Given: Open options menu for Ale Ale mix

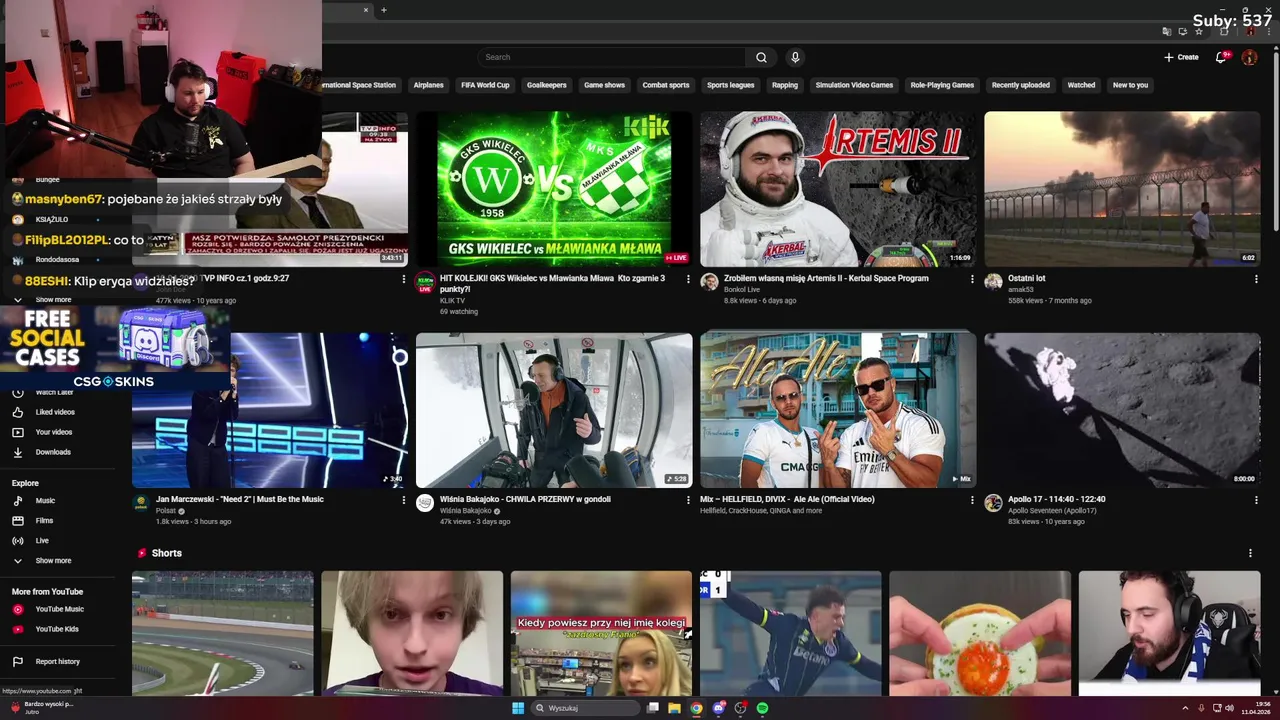Looking at the screenshot, I should [x=972, y=500].
